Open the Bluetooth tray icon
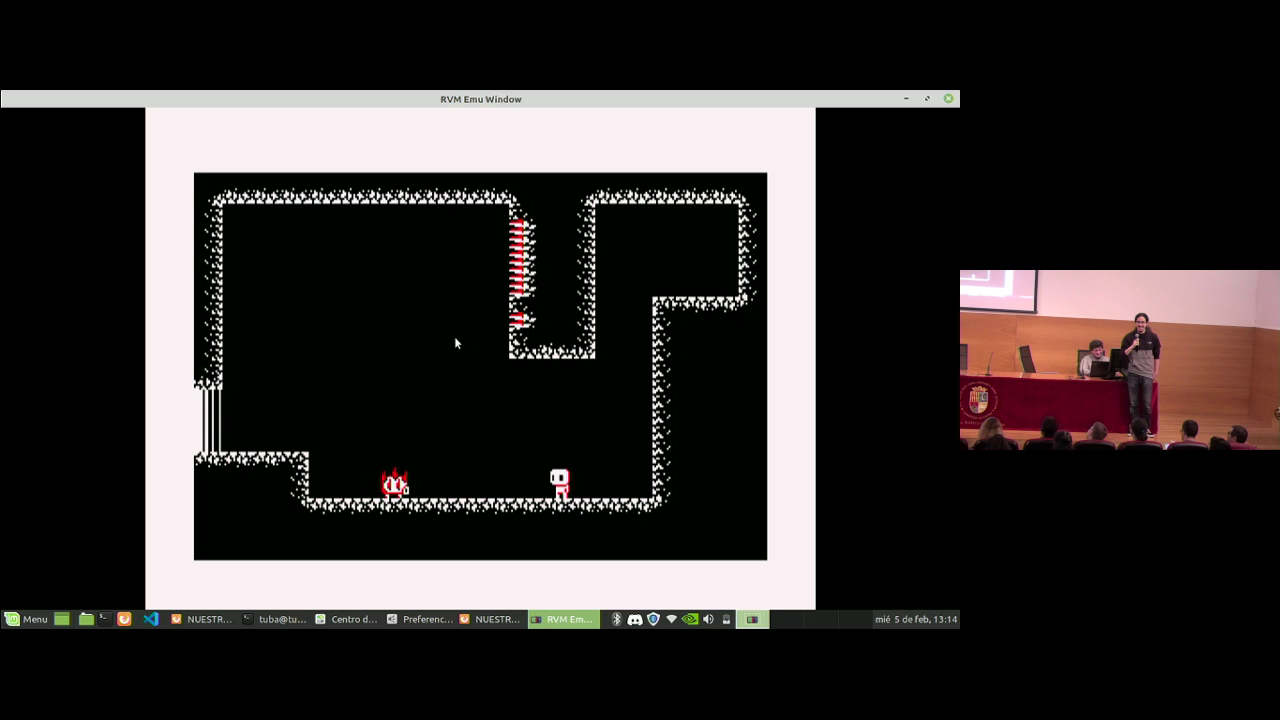Screen dimensions: 1280x720 point(617,619)
